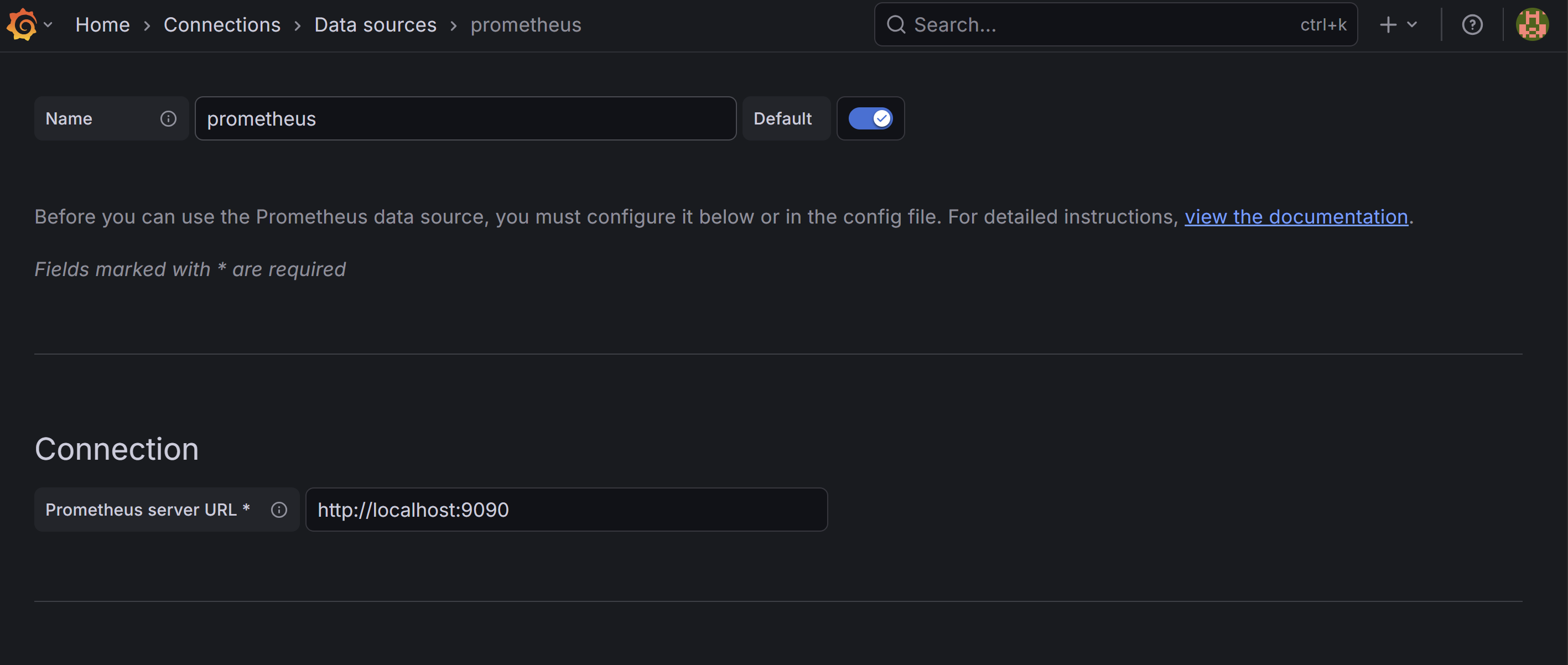Image resolution: width=1568 pixels, height=665 pixels.
Task: Expand the chevron beside Grafana logo
Action: pyautogui.click(x=48, y=25)
